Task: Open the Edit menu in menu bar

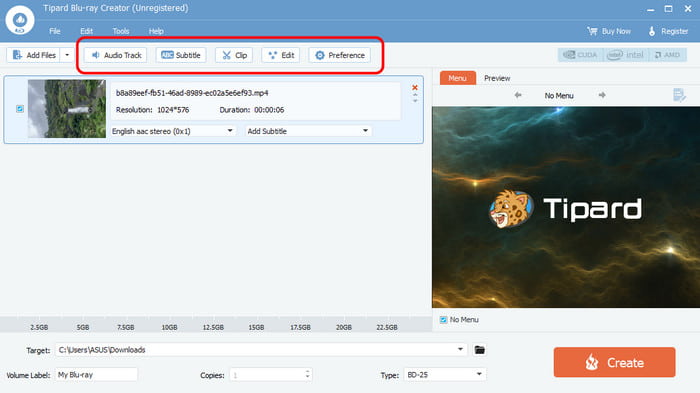Action: 86,31
